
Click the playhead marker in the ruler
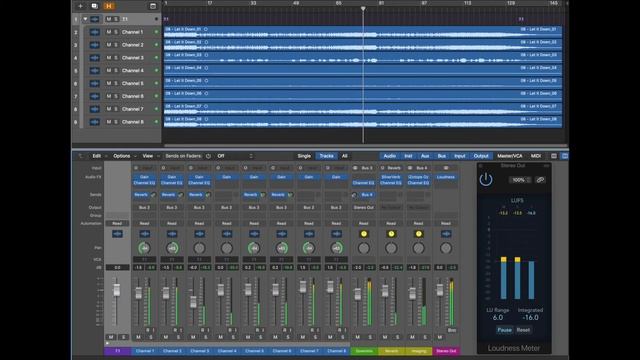point(363,8)
